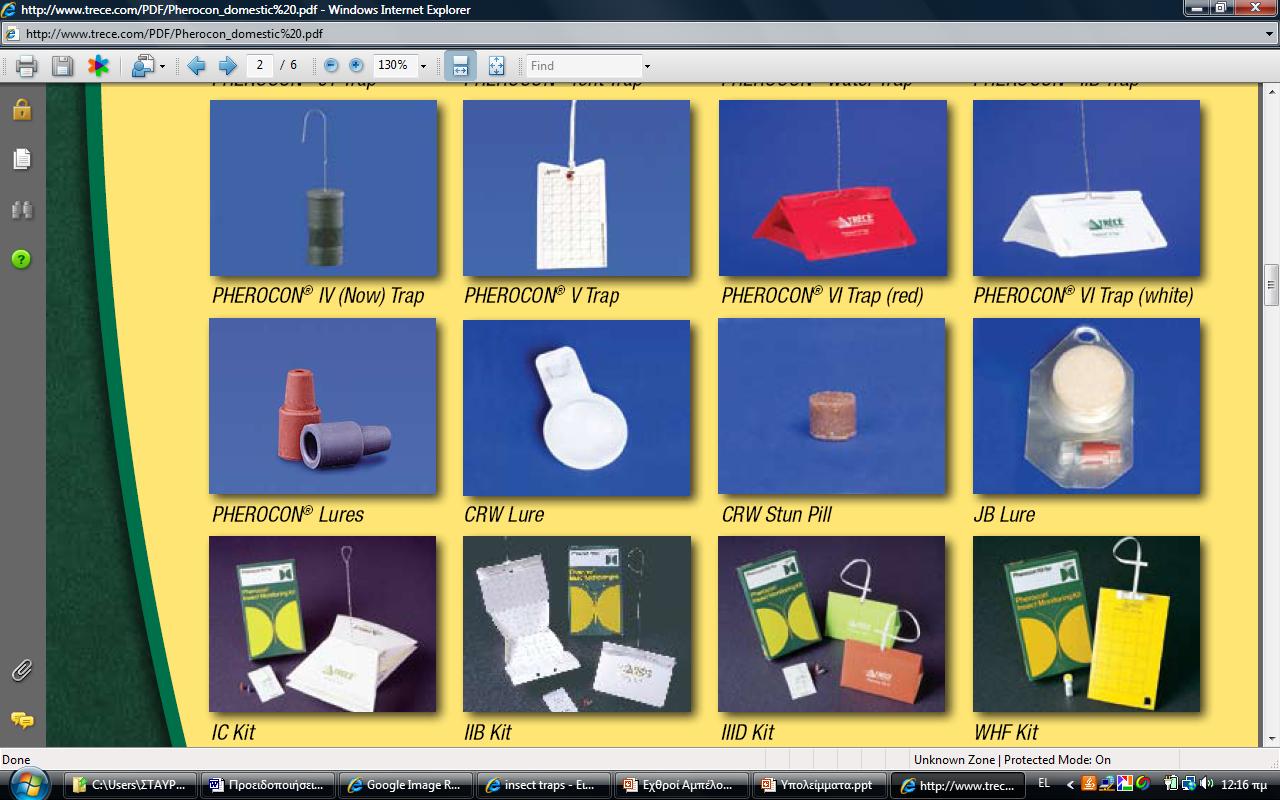The width and height of the screenshot is (1280, 800).
Task: Click the white PHEROCON VI Trap image
Action: (1086, 188)
